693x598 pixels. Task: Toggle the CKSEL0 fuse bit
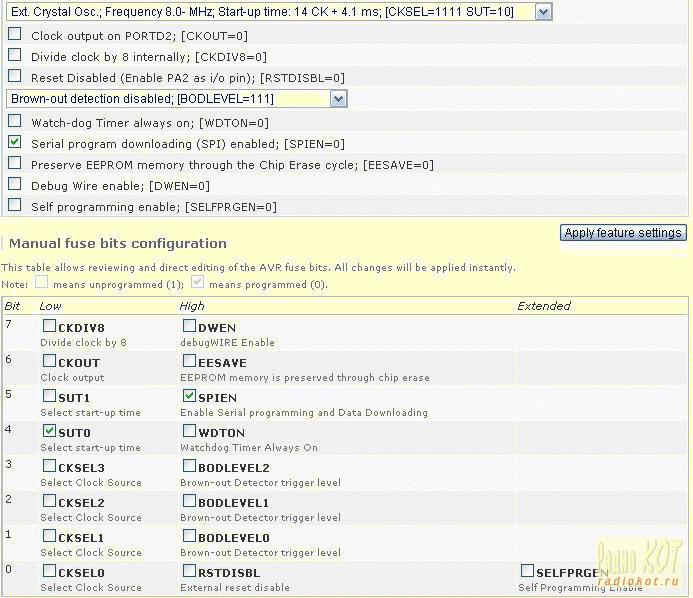50,571
